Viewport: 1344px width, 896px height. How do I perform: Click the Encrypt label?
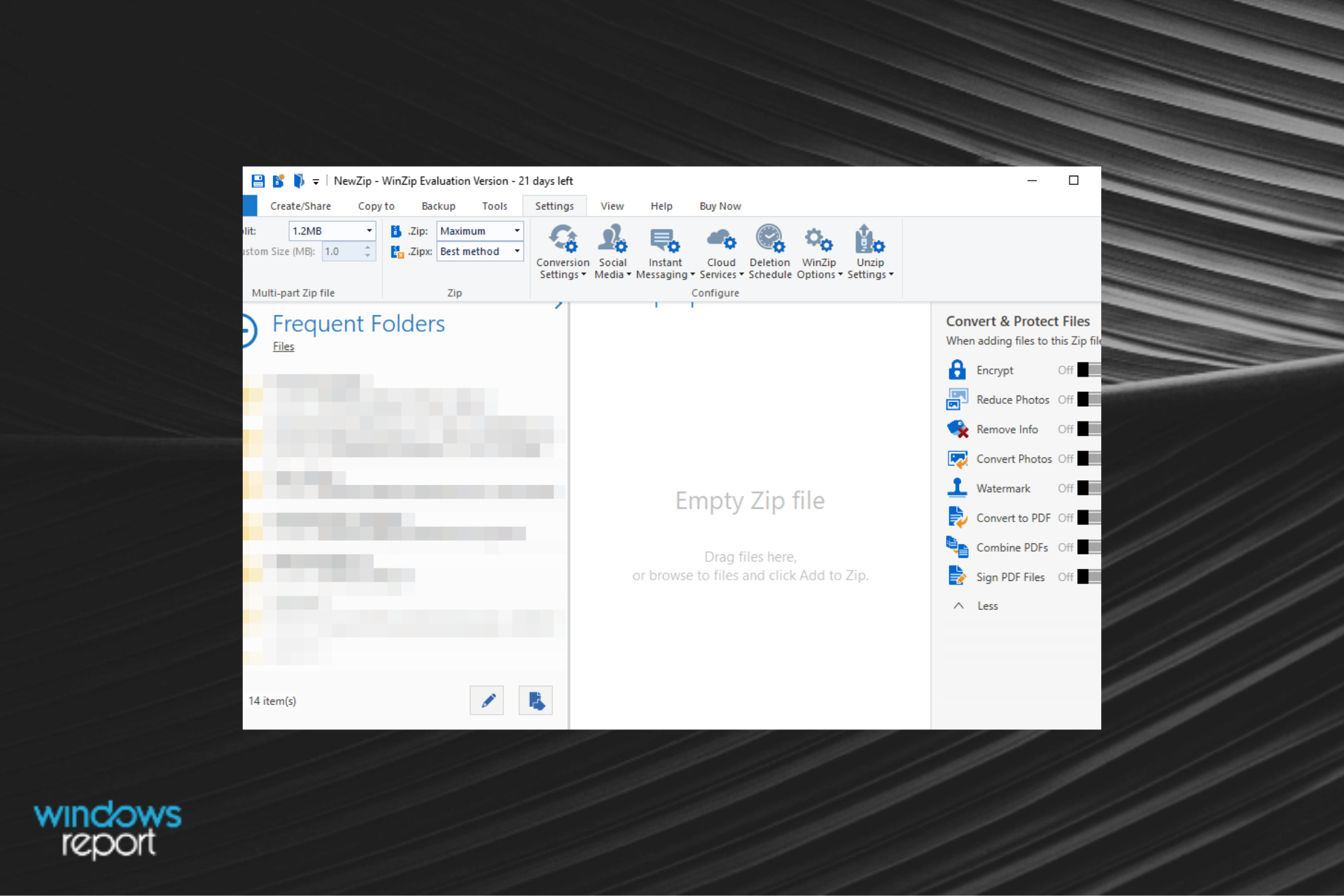point(995,370)
